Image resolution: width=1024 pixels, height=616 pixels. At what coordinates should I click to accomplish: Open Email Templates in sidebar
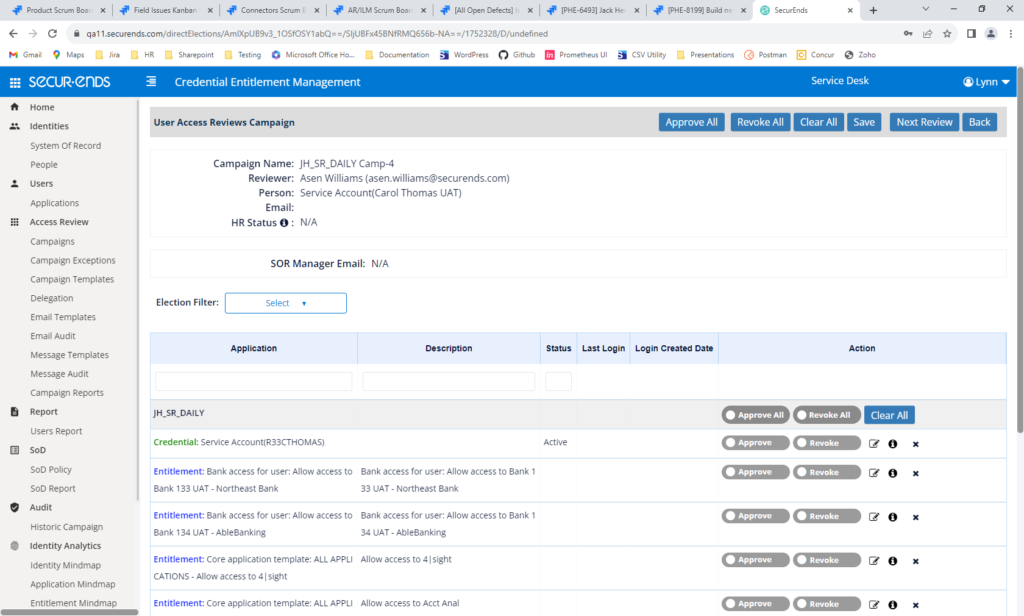63,317
